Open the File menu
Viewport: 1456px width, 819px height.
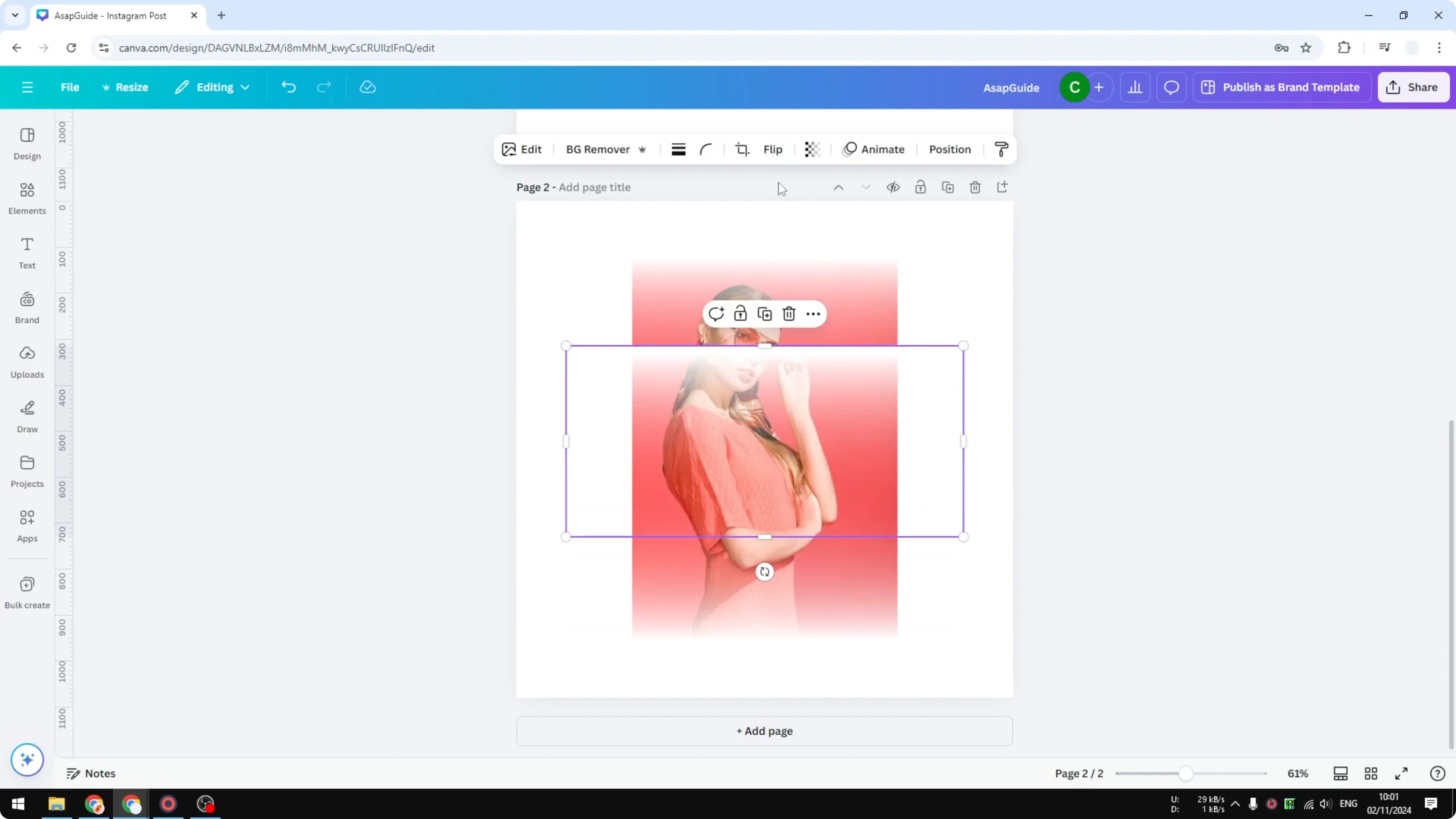point(70,87)
